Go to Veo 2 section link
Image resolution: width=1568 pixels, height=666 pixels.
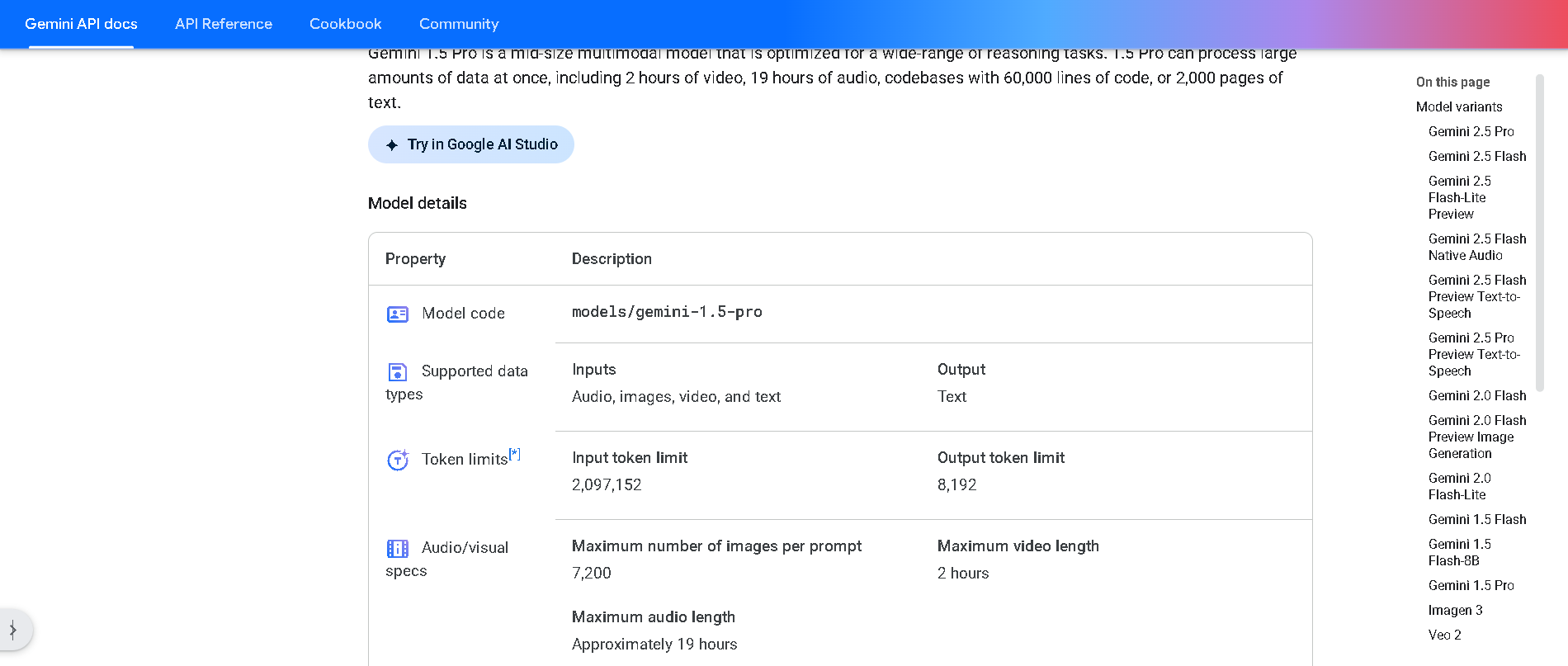(x=1444, y=635)
